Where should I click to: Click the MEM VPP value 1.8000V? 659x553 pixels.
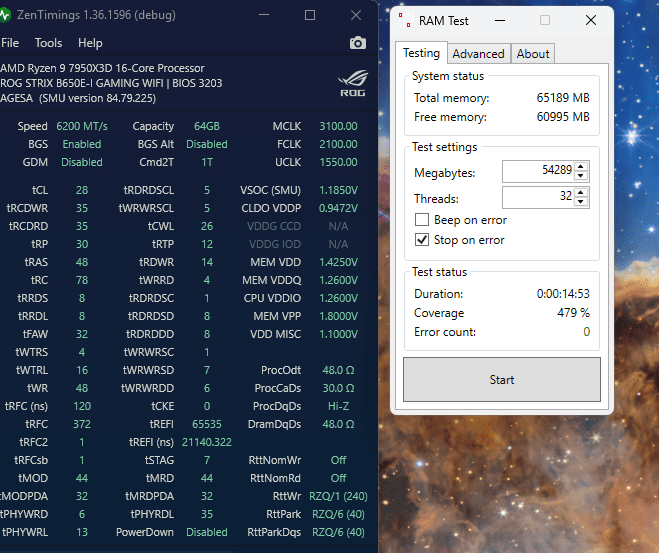click(x=338, y=316)
